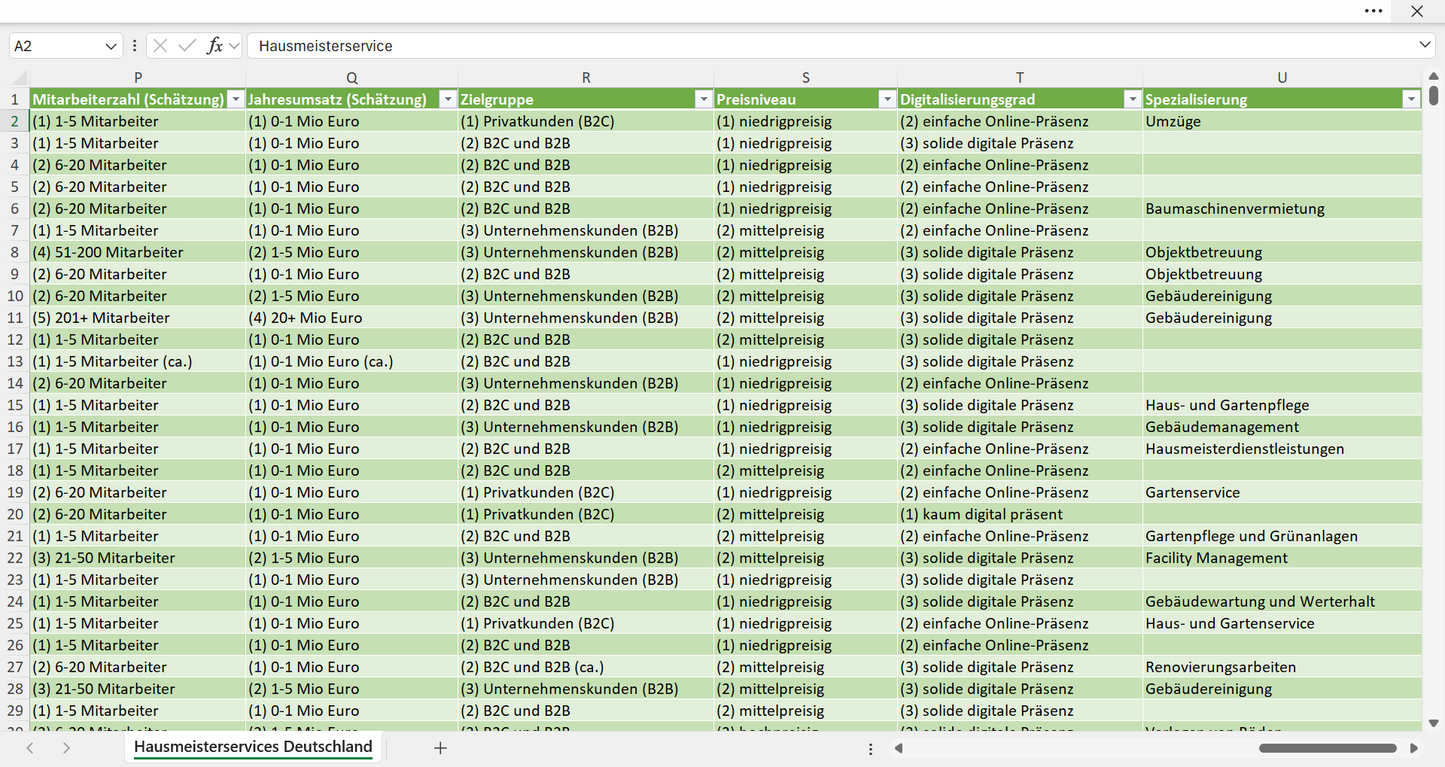Viewport: 1445px width, 767px height.
Task: Expand the fx function dropdown arrow
Action: 234,46
